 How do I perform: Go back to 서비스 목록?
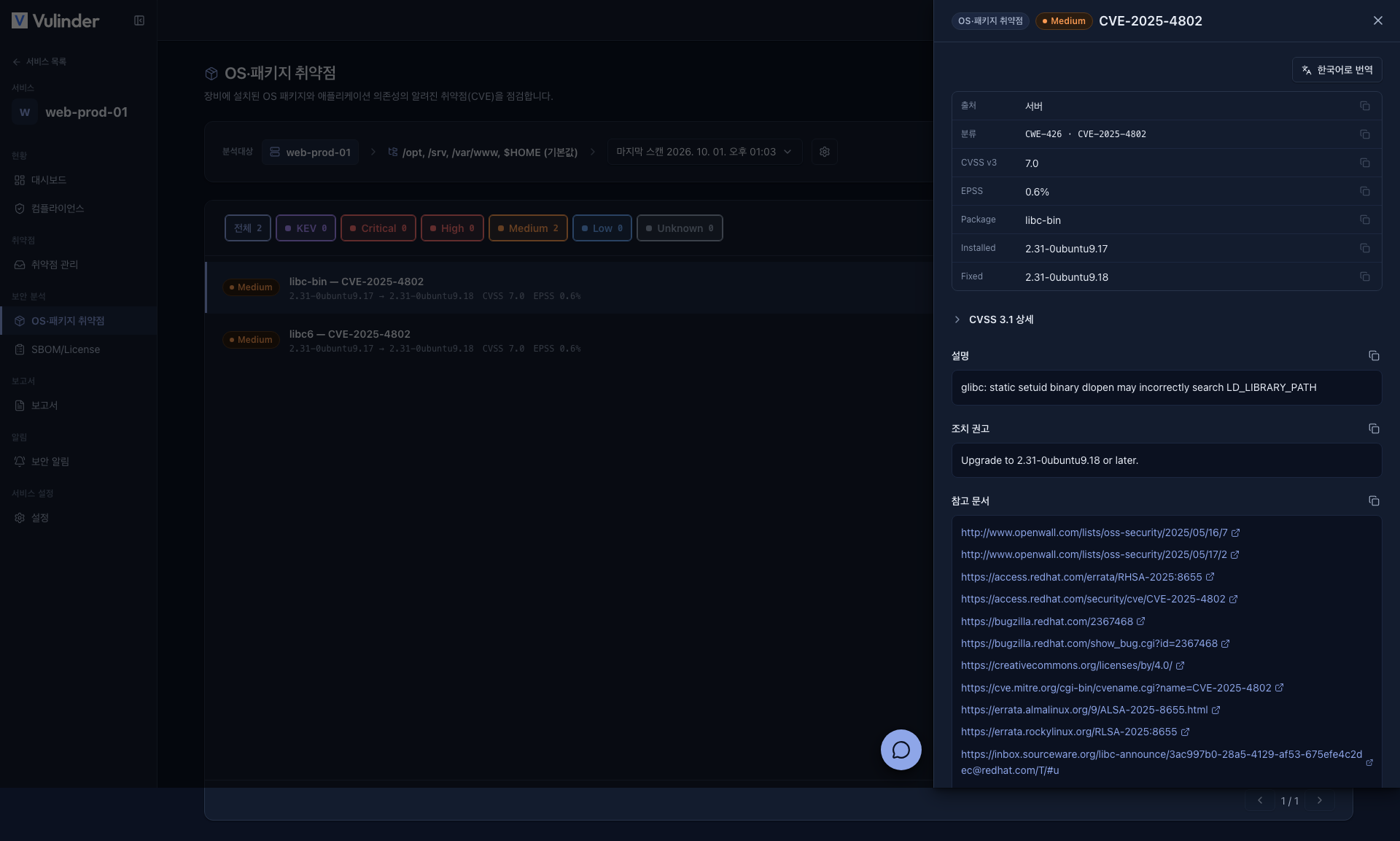39,62
